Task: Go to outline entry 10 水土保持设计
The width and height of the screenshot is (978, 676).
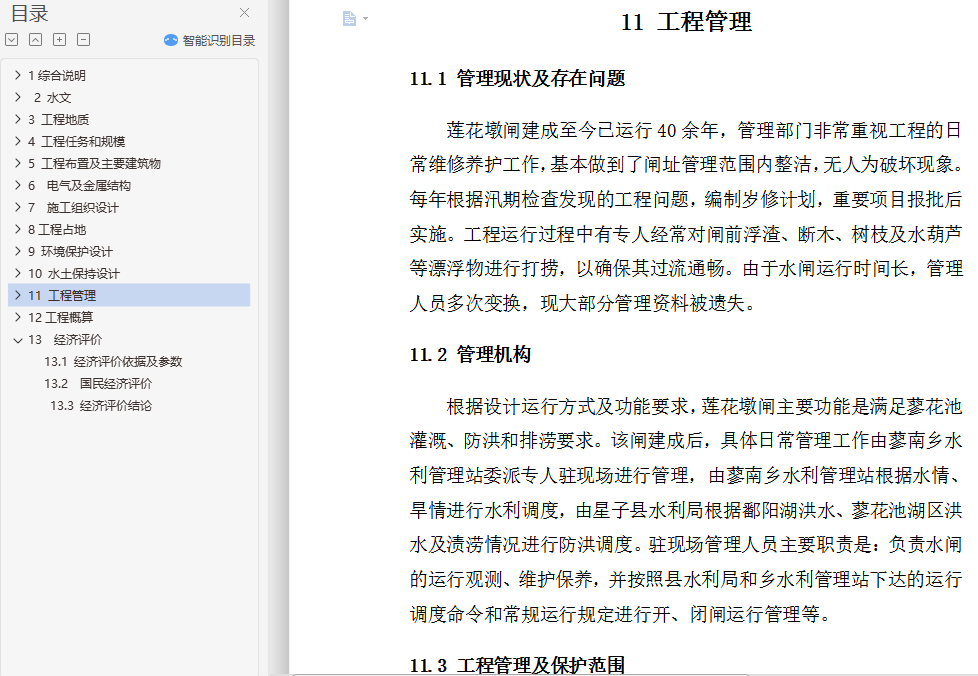Action: tap(74, 273)
